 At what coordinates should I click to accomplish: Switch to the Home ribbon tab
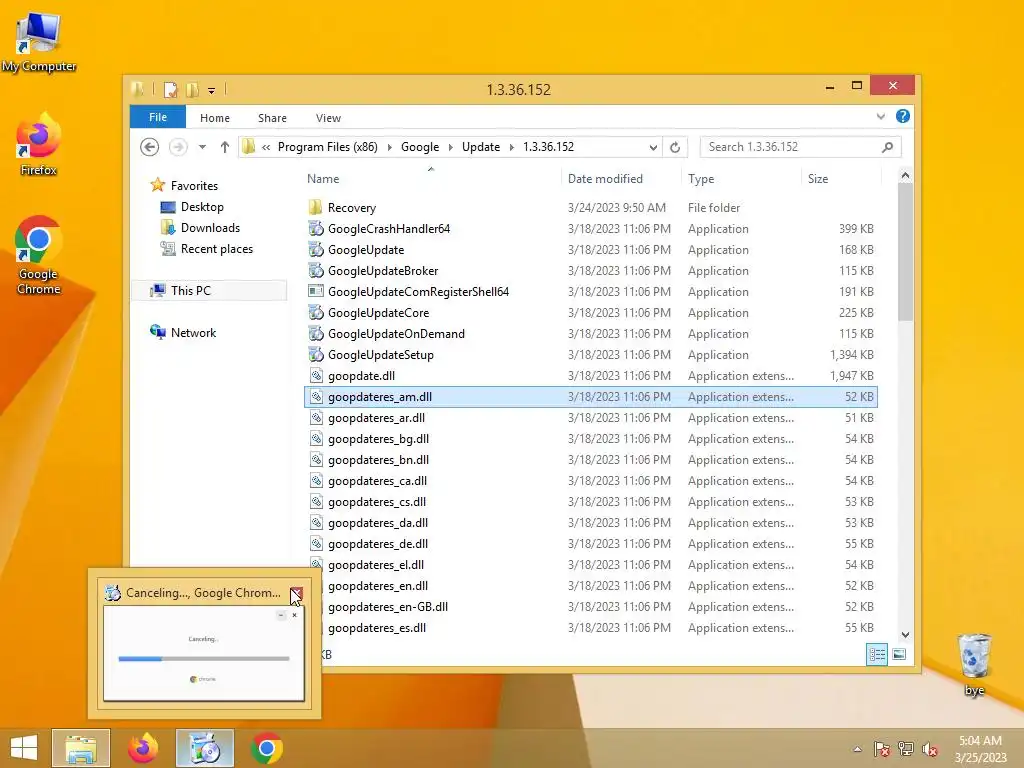click(215, 118)
